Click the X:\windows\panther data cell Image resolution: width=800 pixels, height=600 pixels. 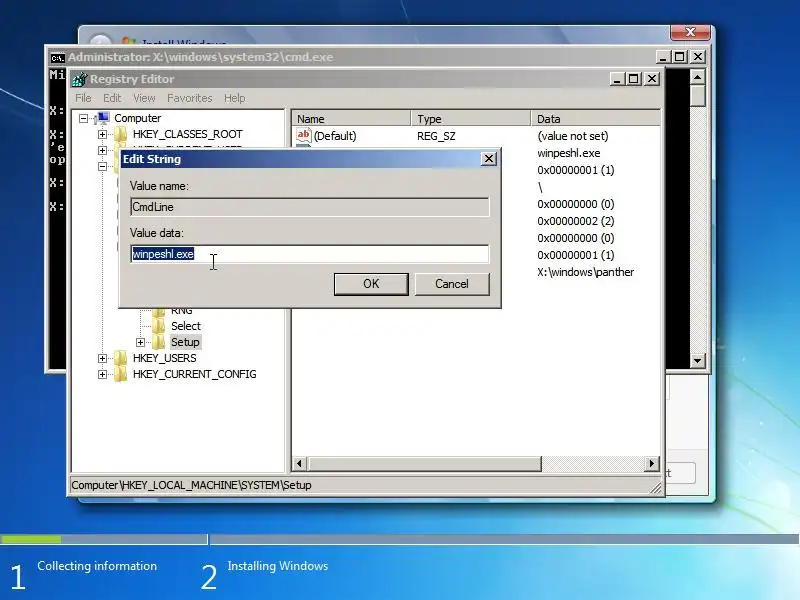click(585, 272)
